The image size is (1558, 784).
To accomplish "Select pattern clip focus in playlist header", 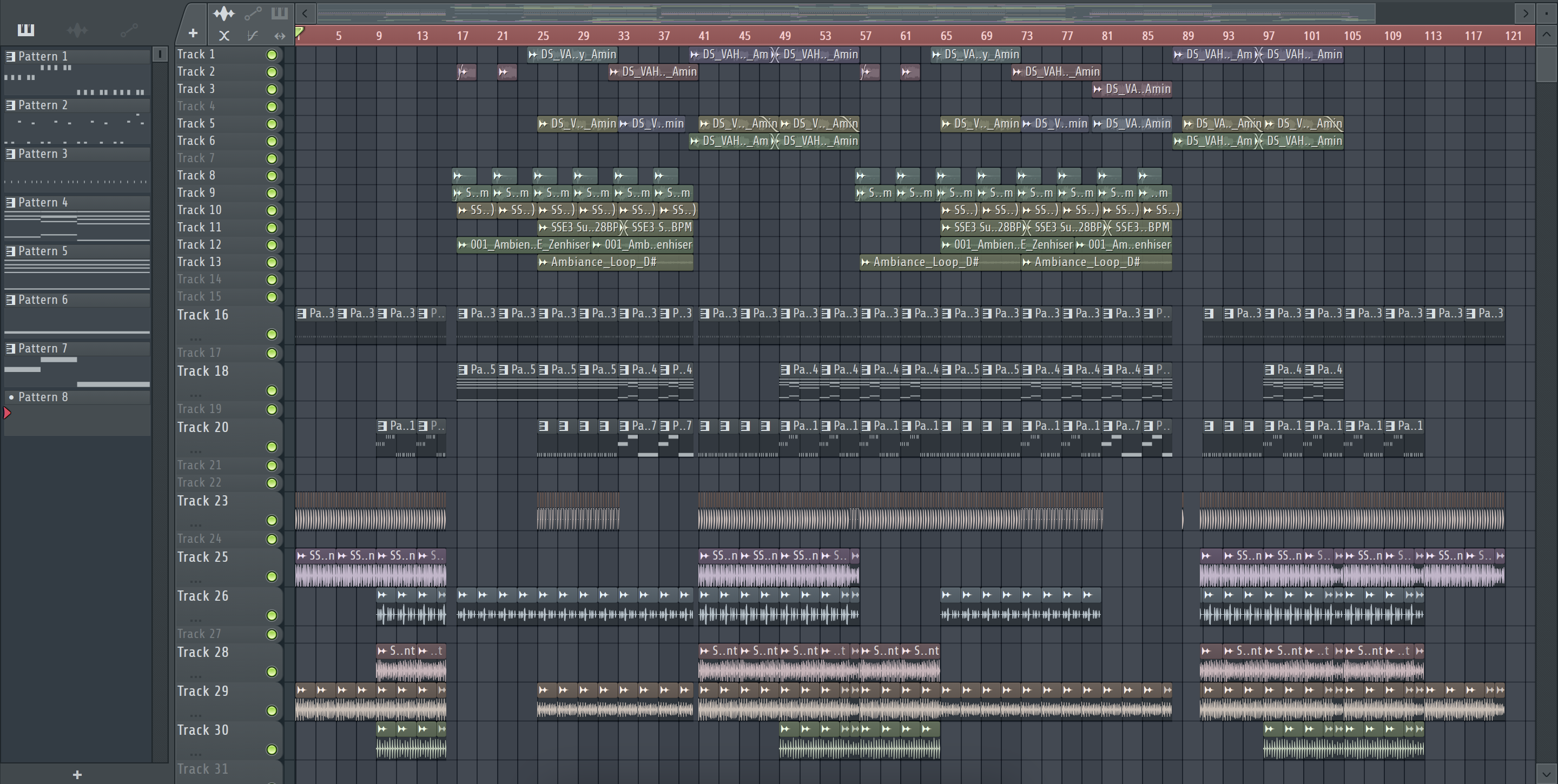I will 280,12.
